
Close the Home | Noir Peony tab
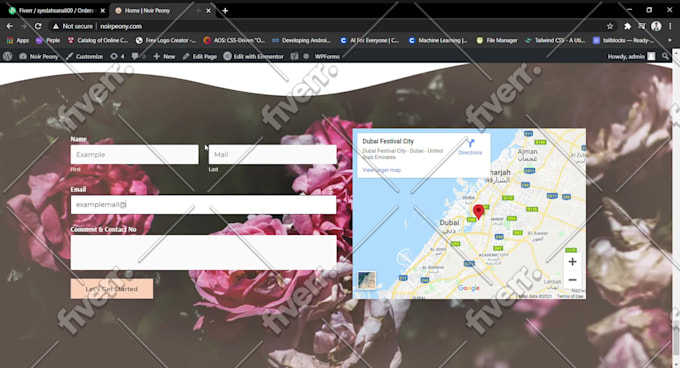pyautogui.click(x=208, y=10)
